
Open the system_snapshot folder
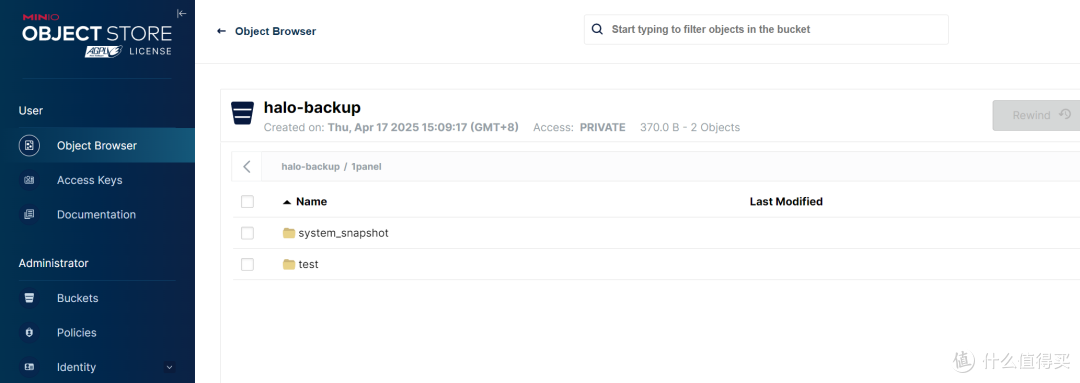click(x=343, y=234)
